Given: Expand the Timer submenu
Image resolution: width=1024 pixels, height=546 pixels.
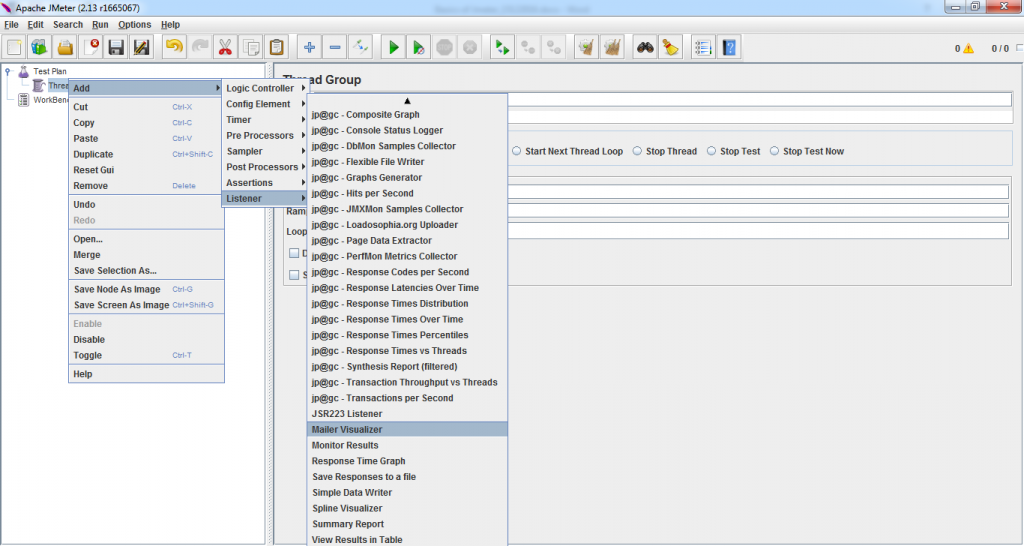Looking at the screenshot, I should (264, 120).
